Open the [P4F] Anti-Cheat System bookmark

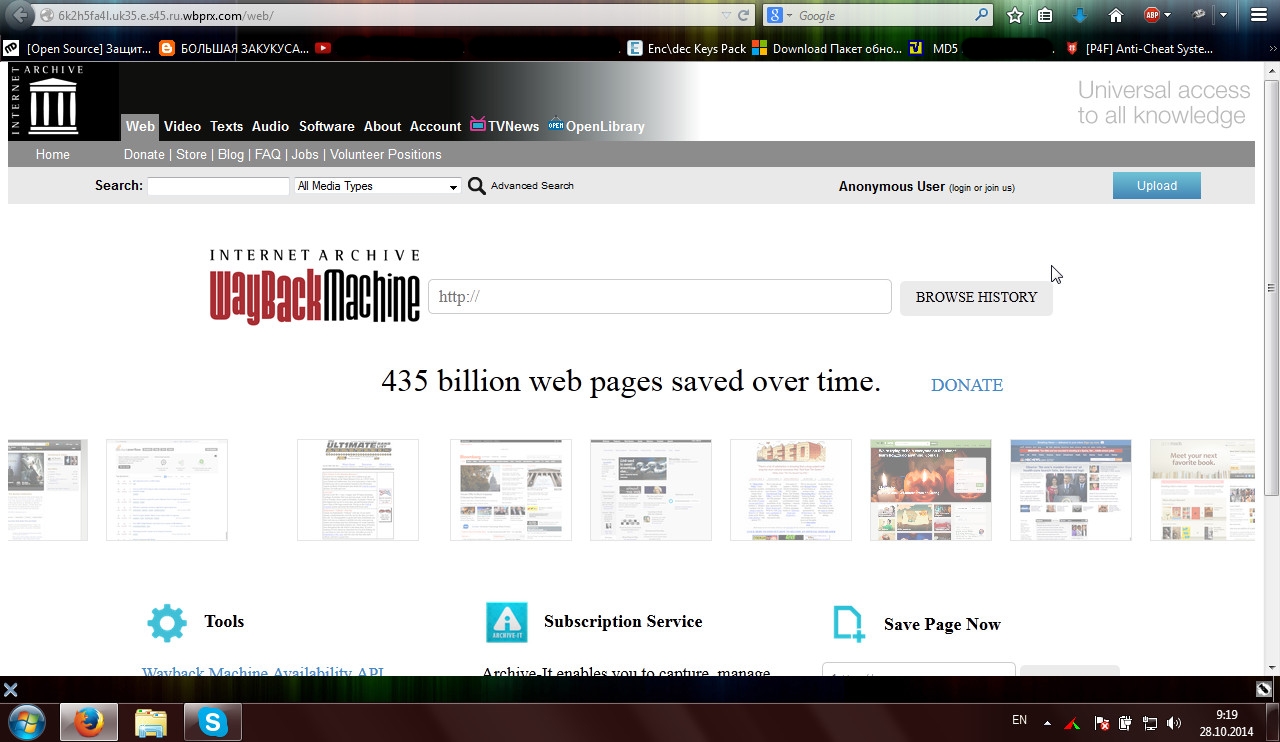pos(1140,48)
